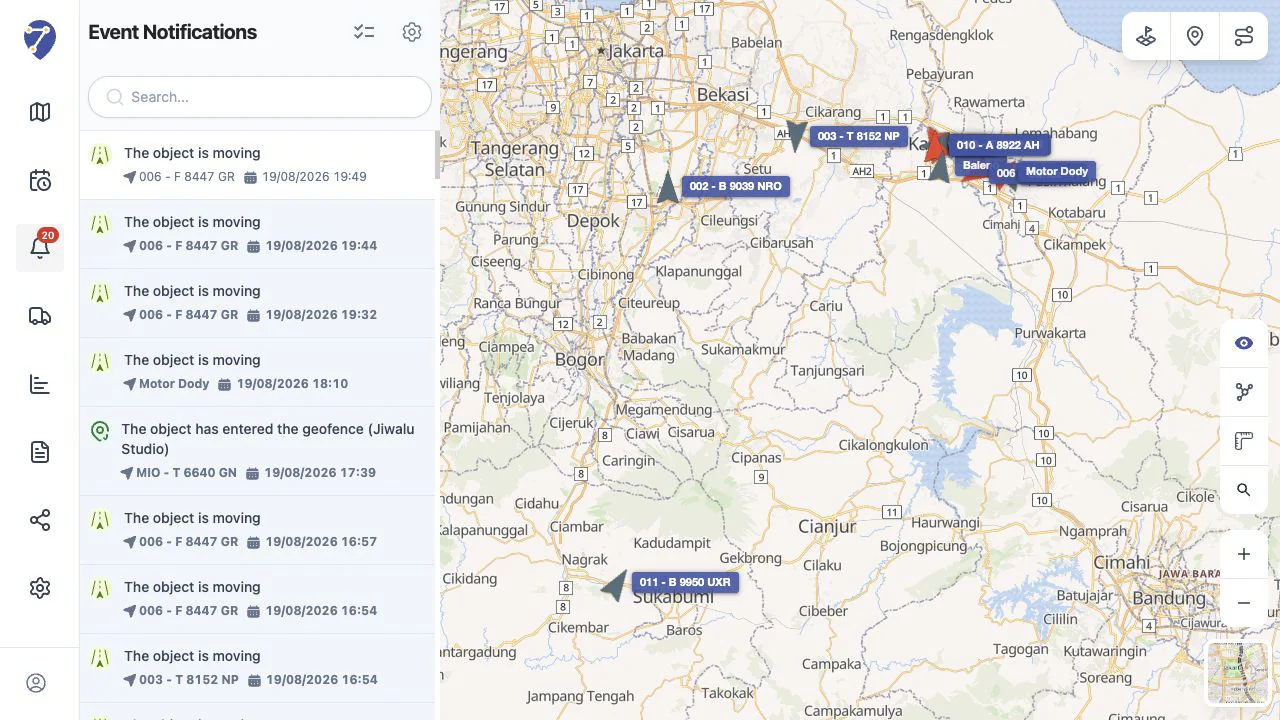
Task: Click MIO - T 6640 GN text
Action: [187, 472]
